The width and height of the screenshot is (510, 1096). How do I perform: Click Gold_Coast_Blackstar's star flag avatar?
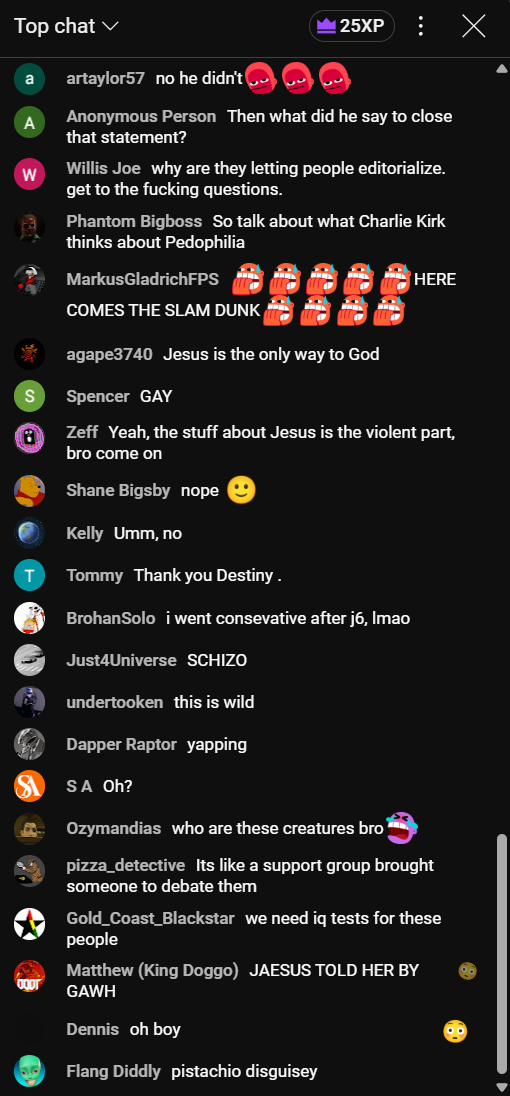29,923
